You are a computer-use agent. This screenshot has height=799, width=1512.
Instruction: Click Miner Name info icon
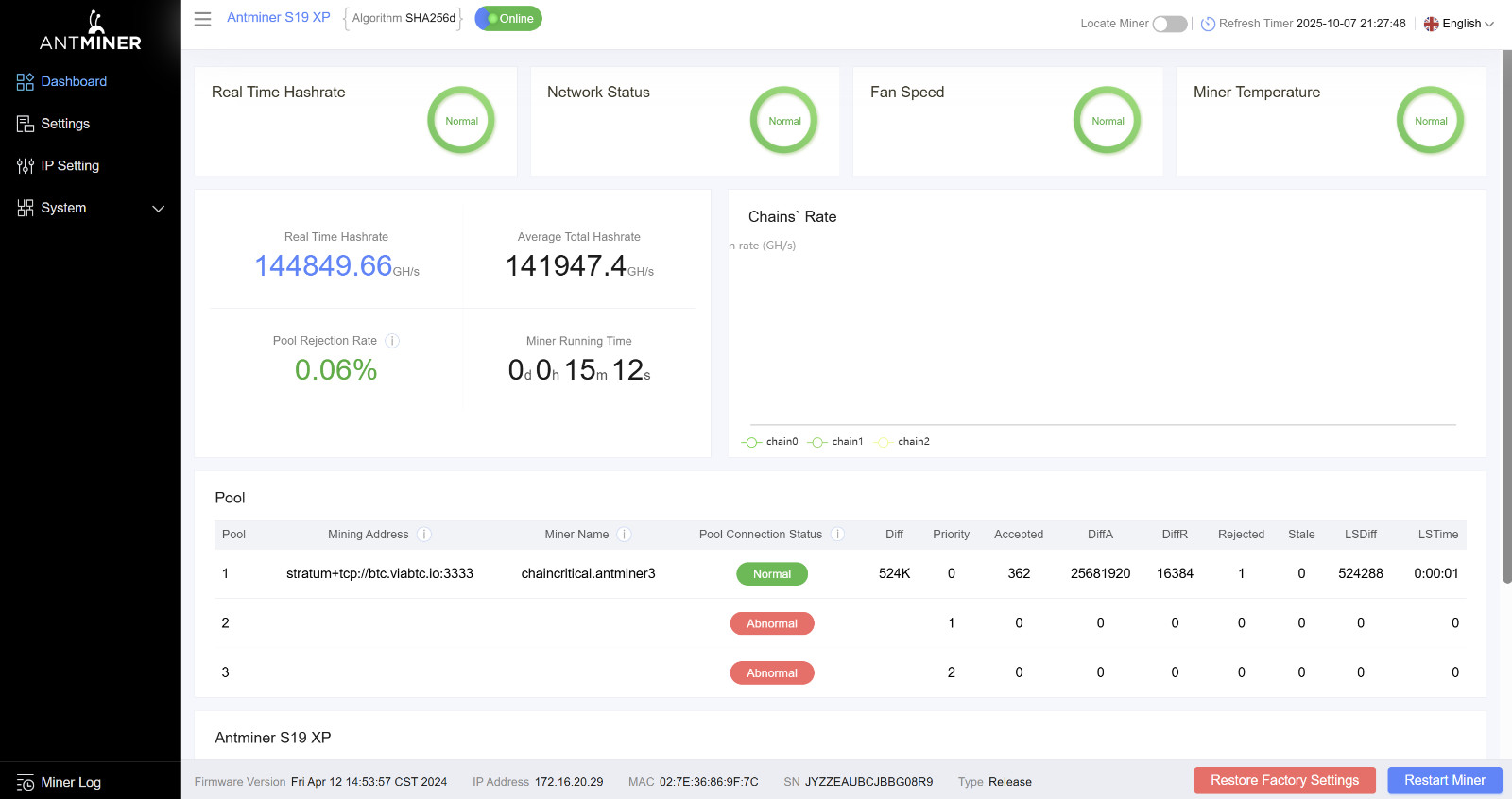(x=624, y=535)
